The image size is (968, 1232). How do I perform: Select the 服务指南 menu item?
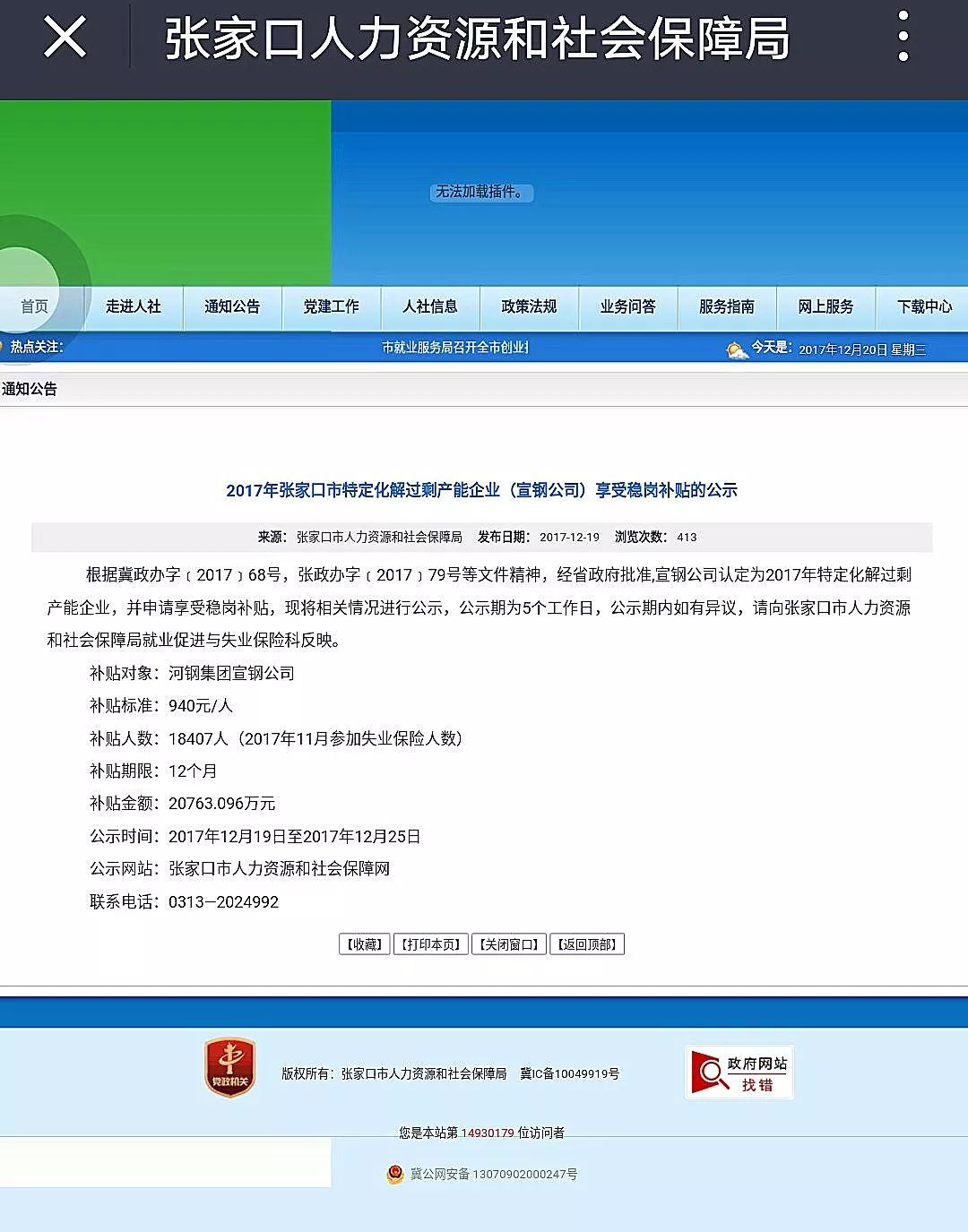tap(727, 306)
